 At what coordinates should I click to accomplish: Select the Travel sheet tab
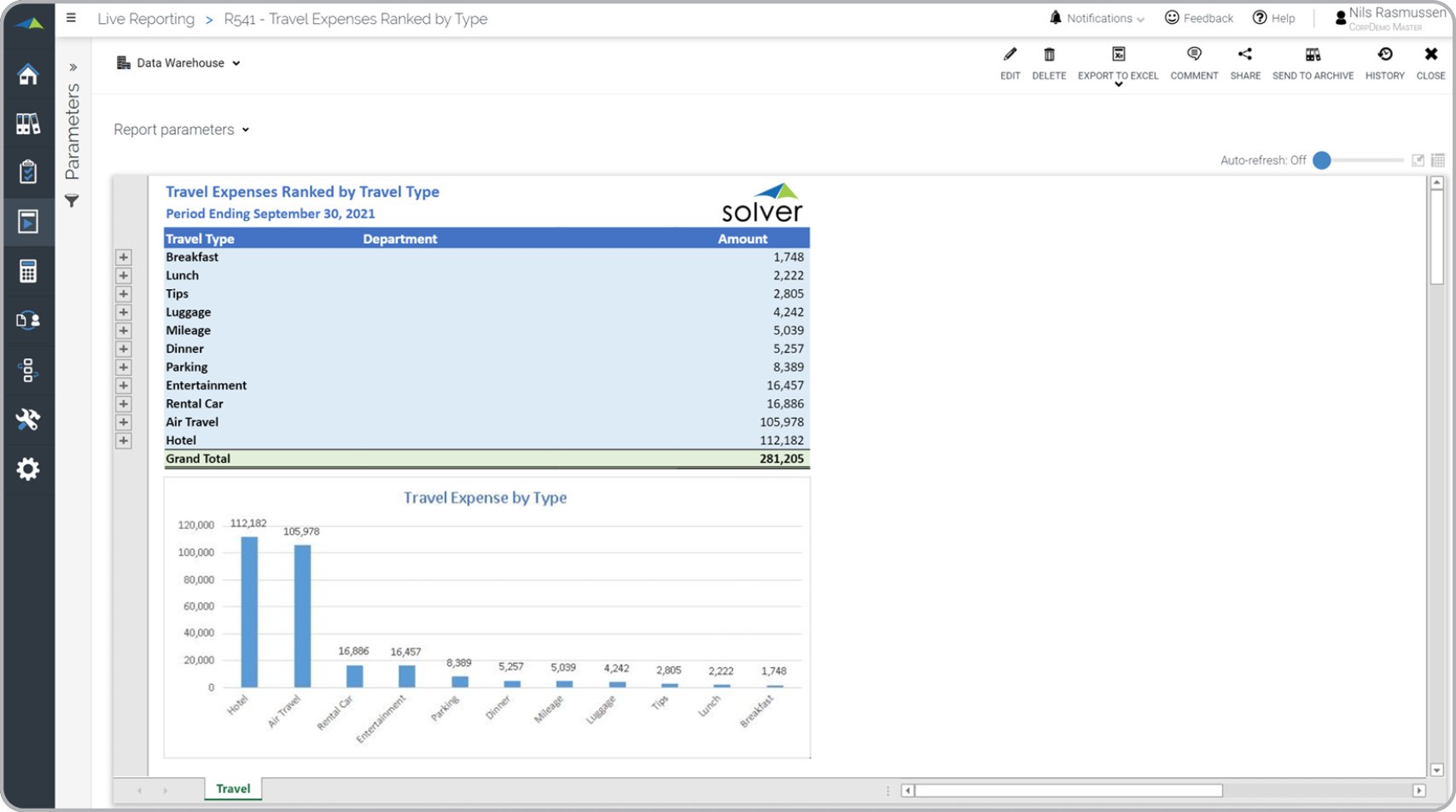[x=233, y=789]
